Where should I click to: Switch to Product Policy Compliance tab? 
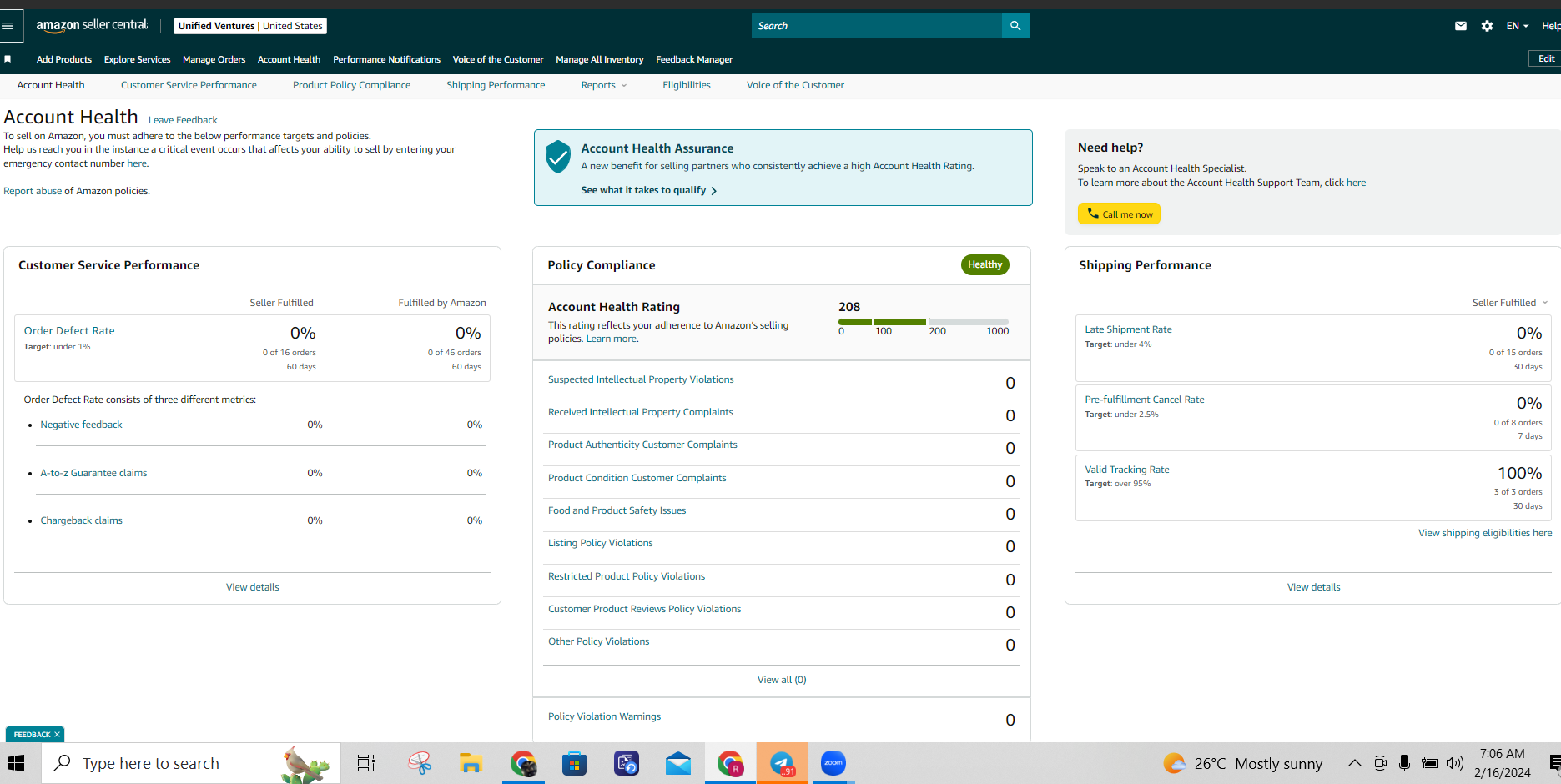click(351, 85)
